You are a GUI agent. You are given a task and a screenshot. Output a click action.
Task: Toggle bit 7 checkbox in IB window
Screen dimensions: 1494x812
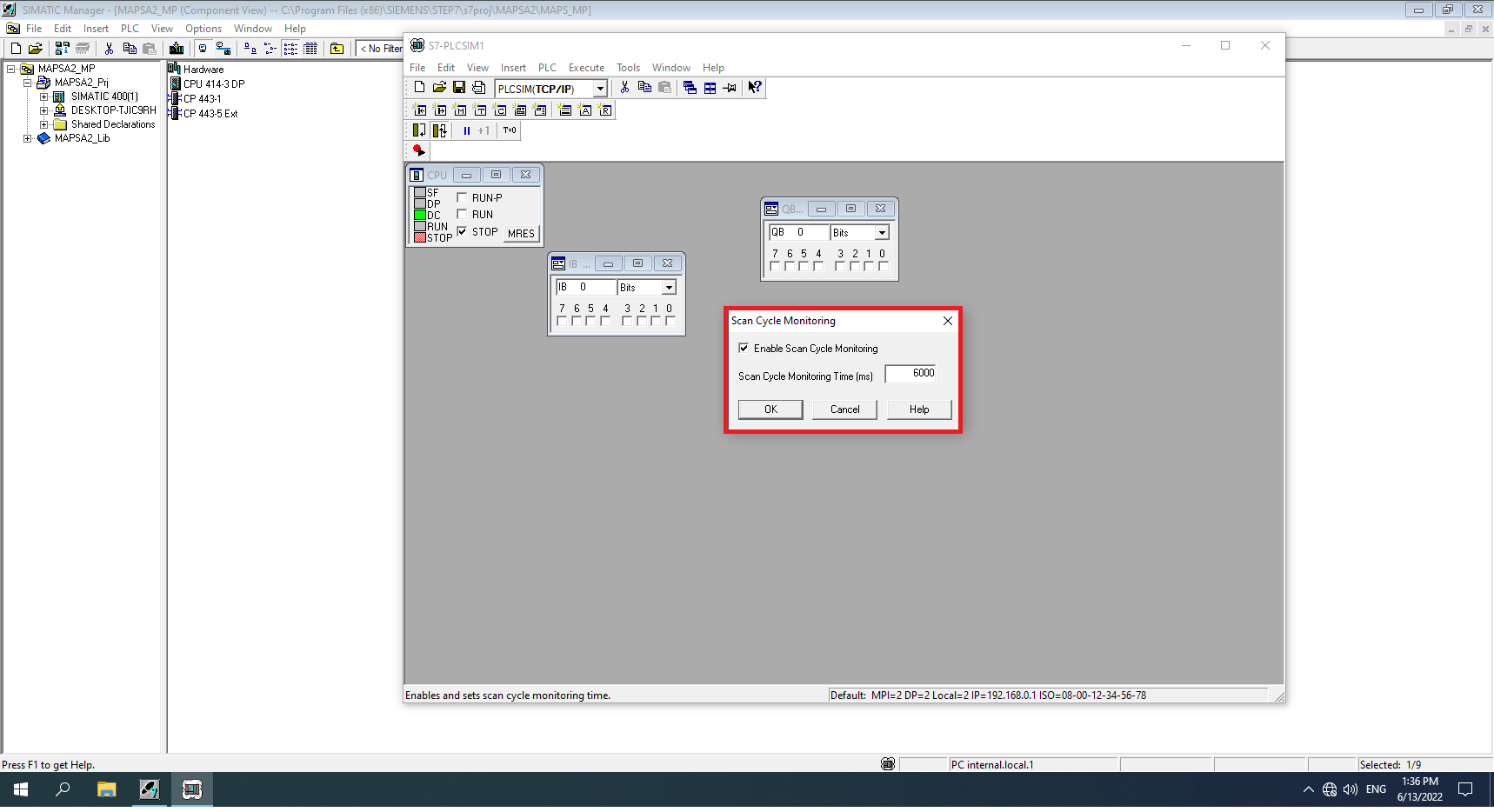[x=562, y=321]
